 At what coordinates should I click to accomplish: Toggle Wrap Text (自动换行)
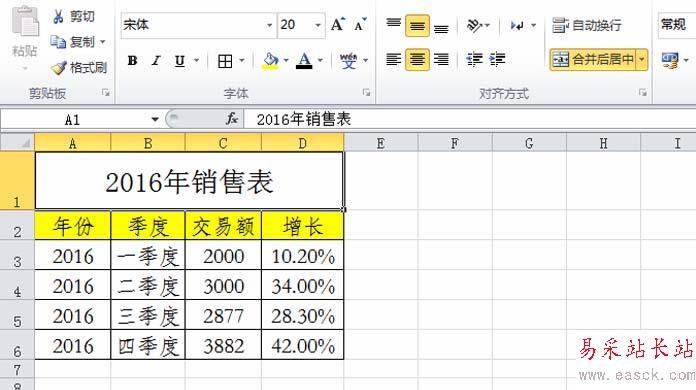587,25
